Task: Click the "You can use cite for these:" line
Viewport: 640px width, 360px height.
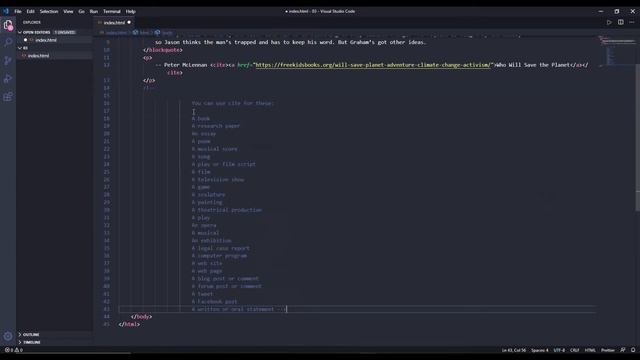Action: click(233, 103)
